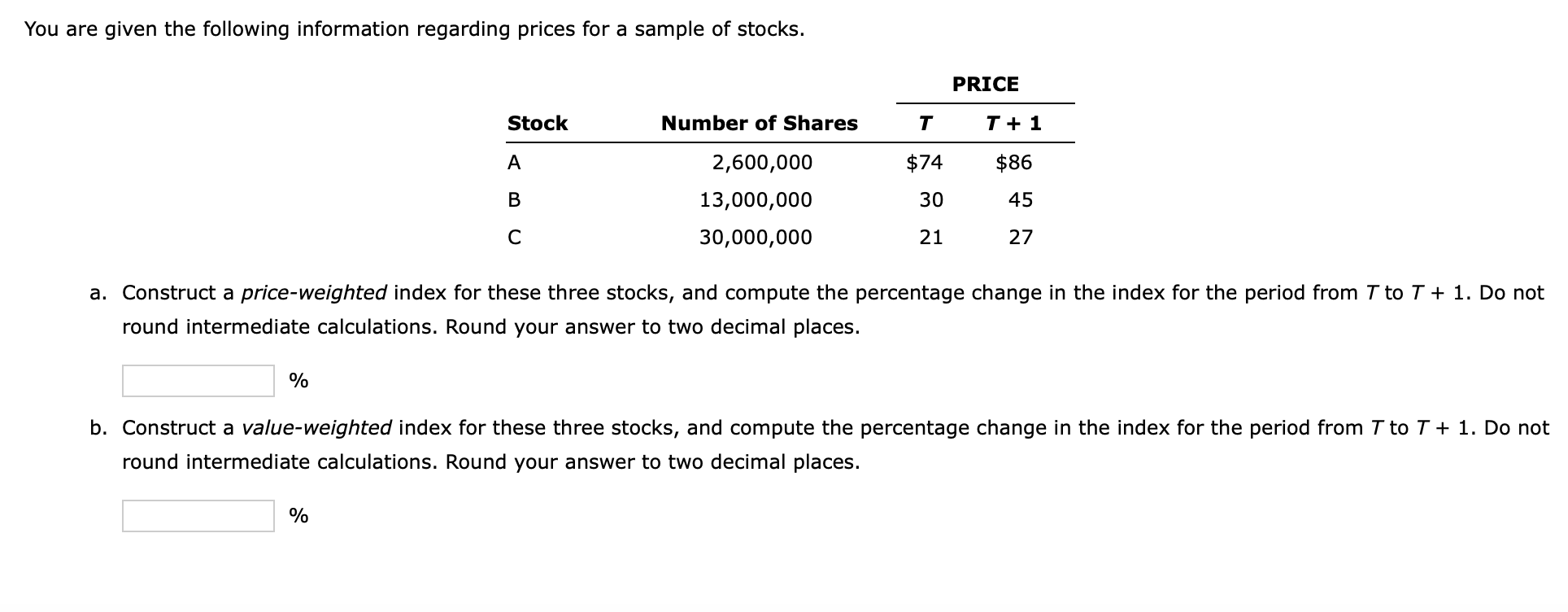
Task: Click Stock A's row label
Action: tap(513, 162)
